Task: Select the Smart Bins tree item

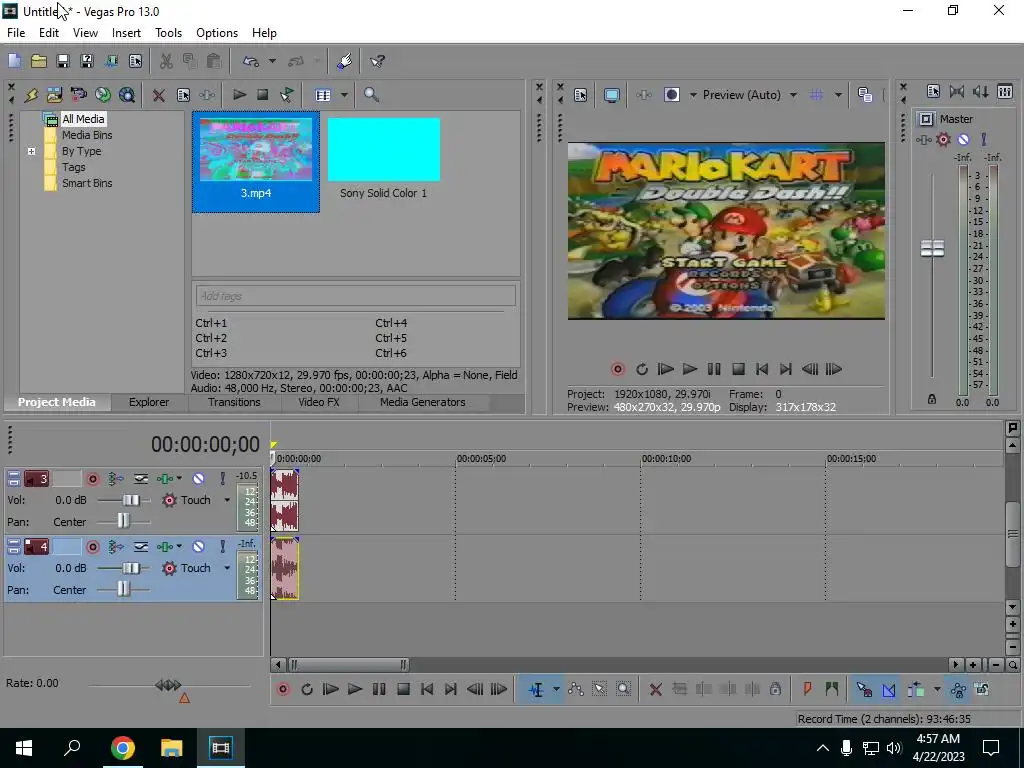Action: pos(87,183)
